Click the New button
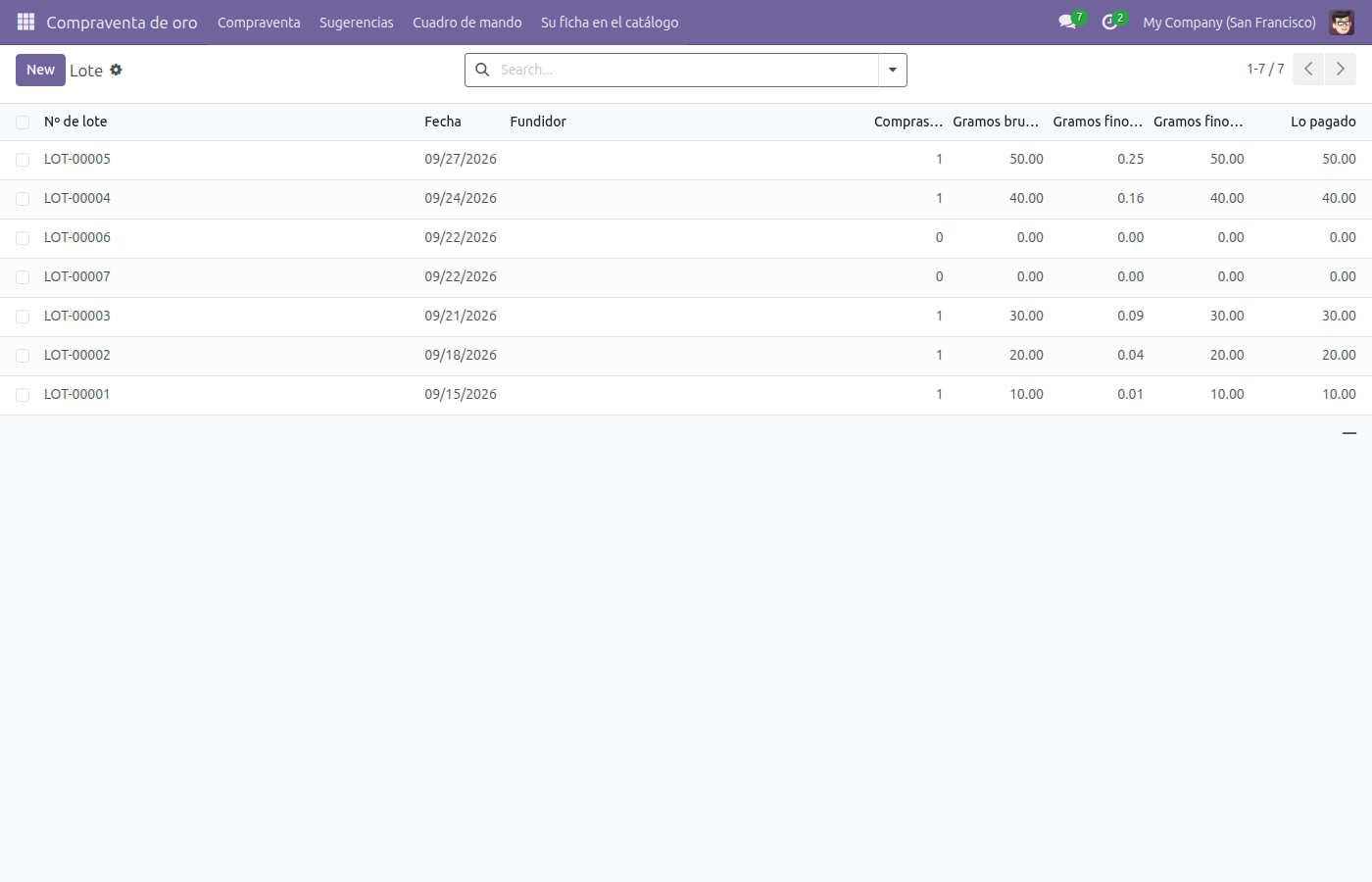This screenshot has width=1372, height=882. [x=40, y=70]
